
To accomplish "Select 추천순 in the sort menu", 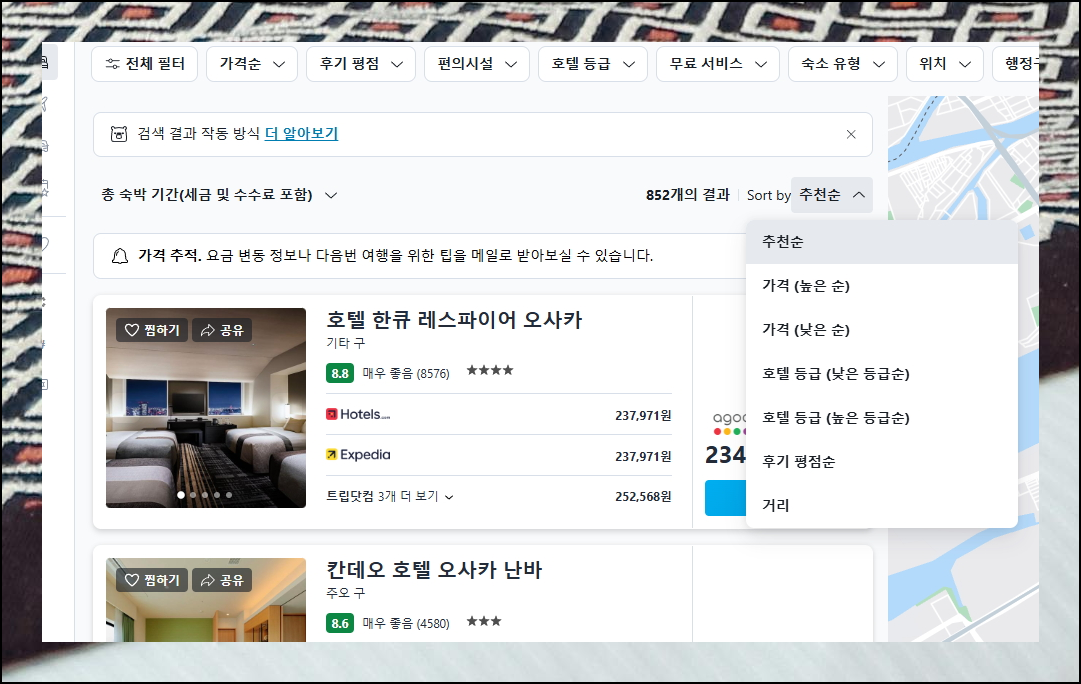I will pos(882,242).
